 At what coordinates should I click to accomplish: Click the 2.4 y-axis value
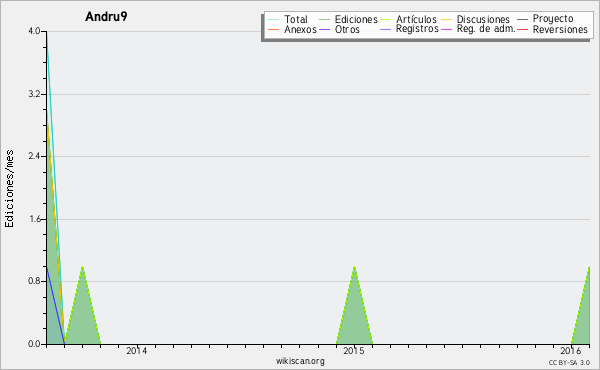[34, 156]
